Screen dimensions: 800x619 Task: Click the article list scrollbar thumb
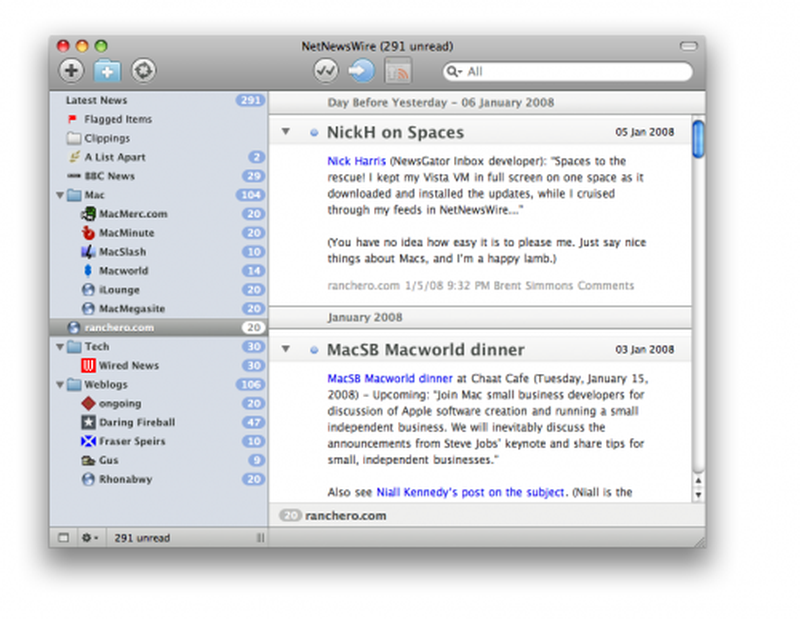(x=698, y=139)
